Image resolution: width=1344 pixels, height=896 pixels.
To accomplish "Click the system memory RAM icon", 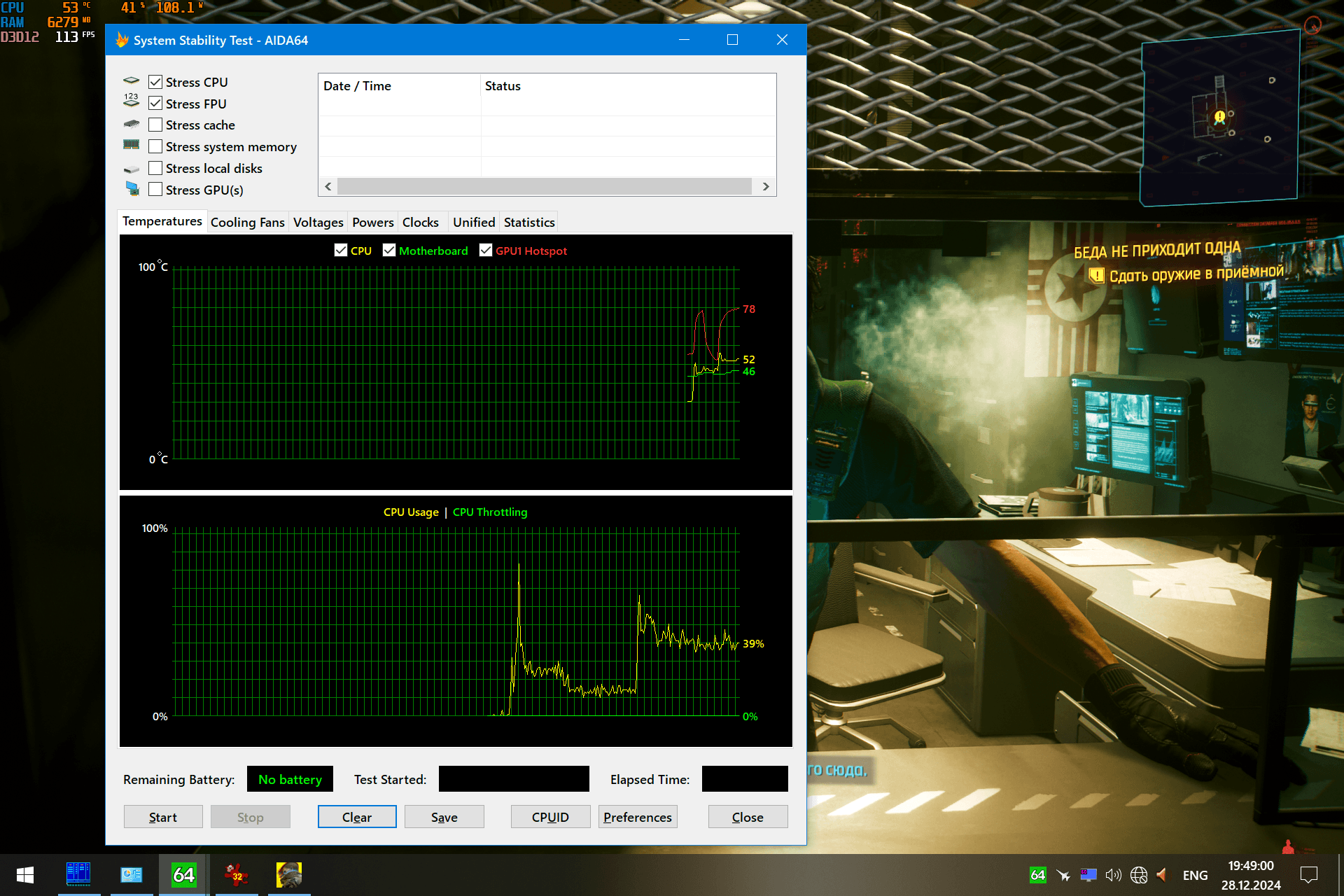I will [131, 145].
